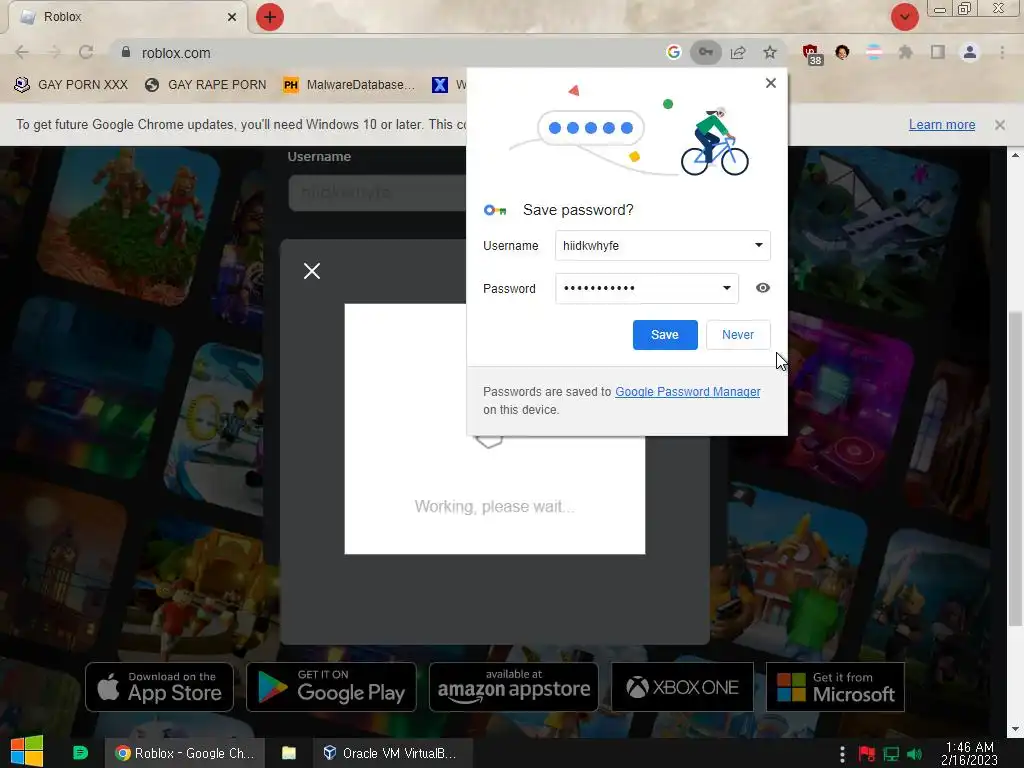Show password with the eye icon
Image resolution: width=1024 pixels, height=768 pixels.
pos(762,288)
